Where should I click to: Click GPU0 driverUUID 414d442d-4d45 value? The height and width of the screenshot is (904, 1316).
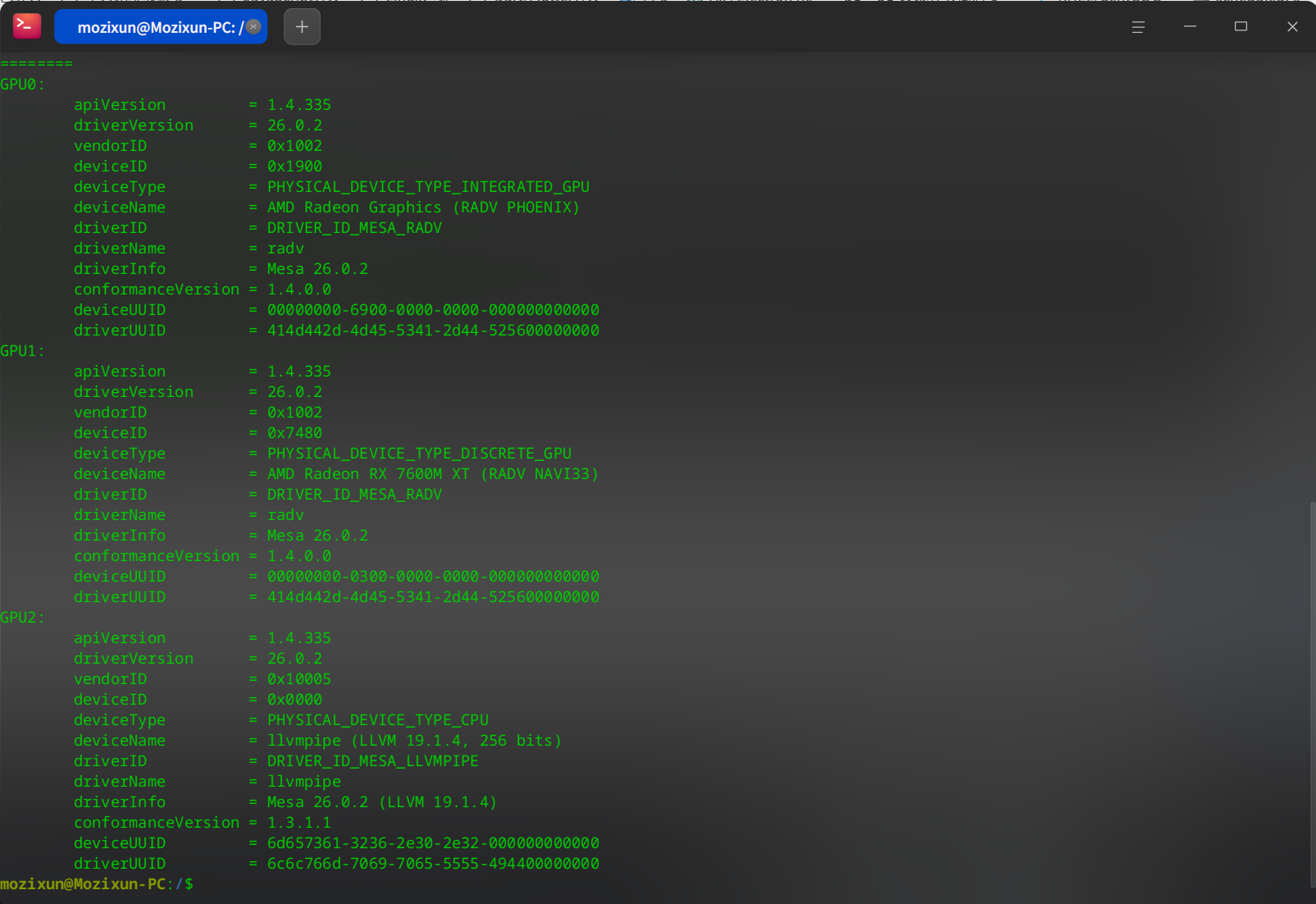coord(433,331)
